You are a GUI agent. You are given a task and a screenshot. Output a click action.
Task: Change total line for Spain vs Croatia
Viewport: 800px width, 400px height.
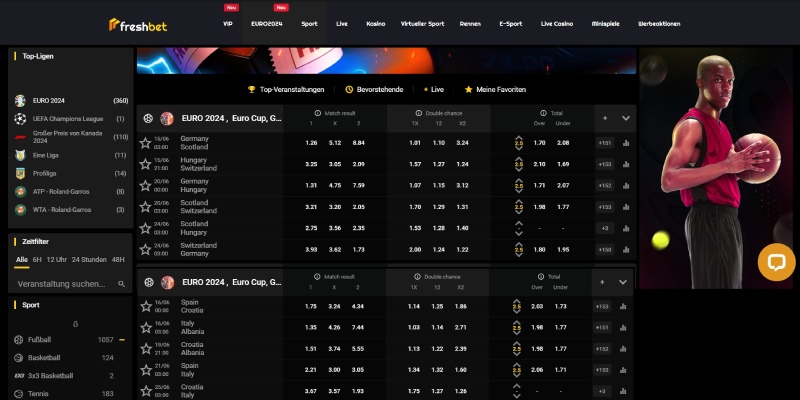517,307
